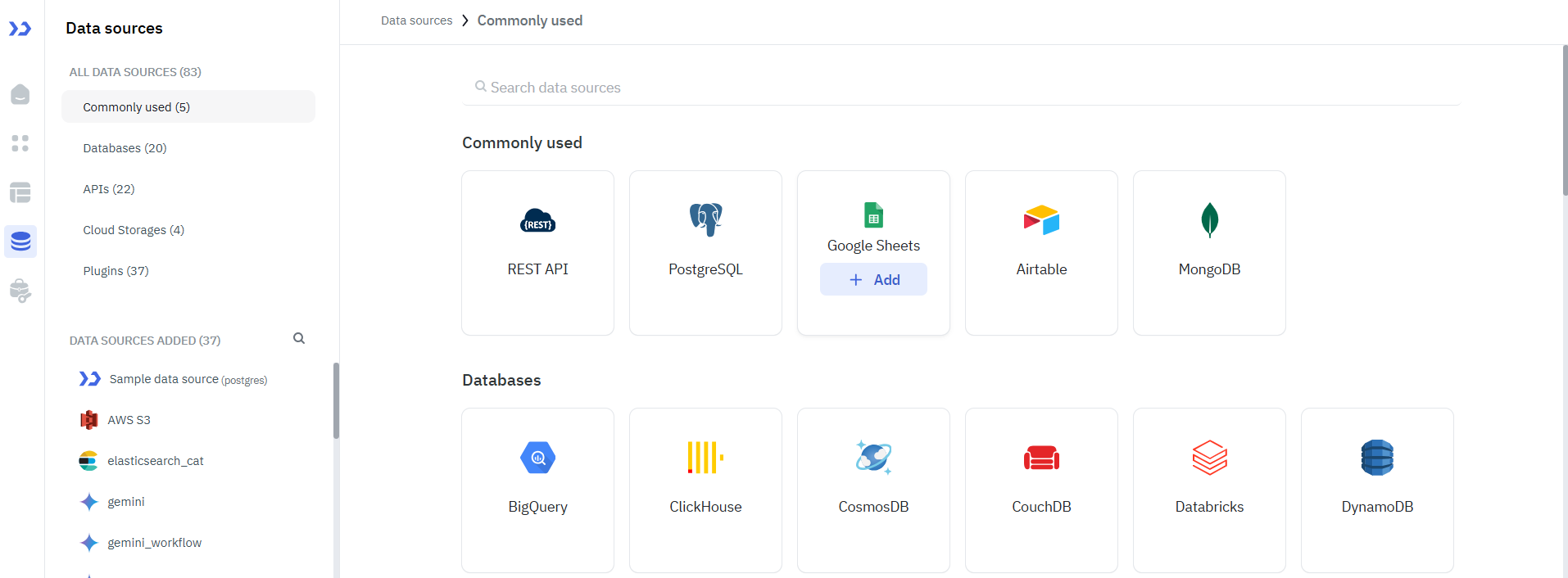Screen dimensions: 1568x578
Task: Click the ToolJet logo icon
Action: 20,29
